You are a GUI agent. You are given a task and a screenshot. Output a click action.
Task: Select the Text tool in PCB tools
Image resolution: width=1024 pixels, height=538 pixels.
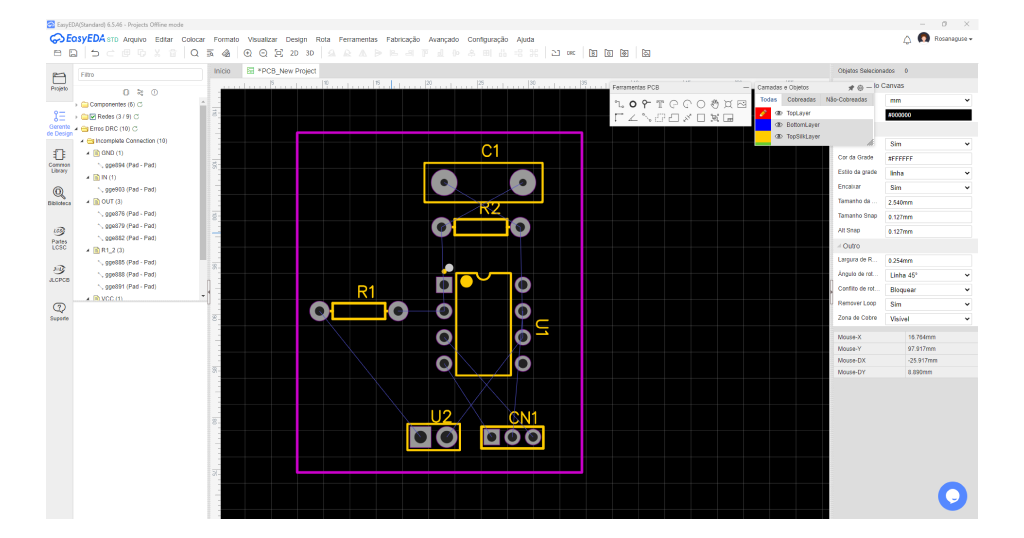pyautogui.click(x=660, y=104)
